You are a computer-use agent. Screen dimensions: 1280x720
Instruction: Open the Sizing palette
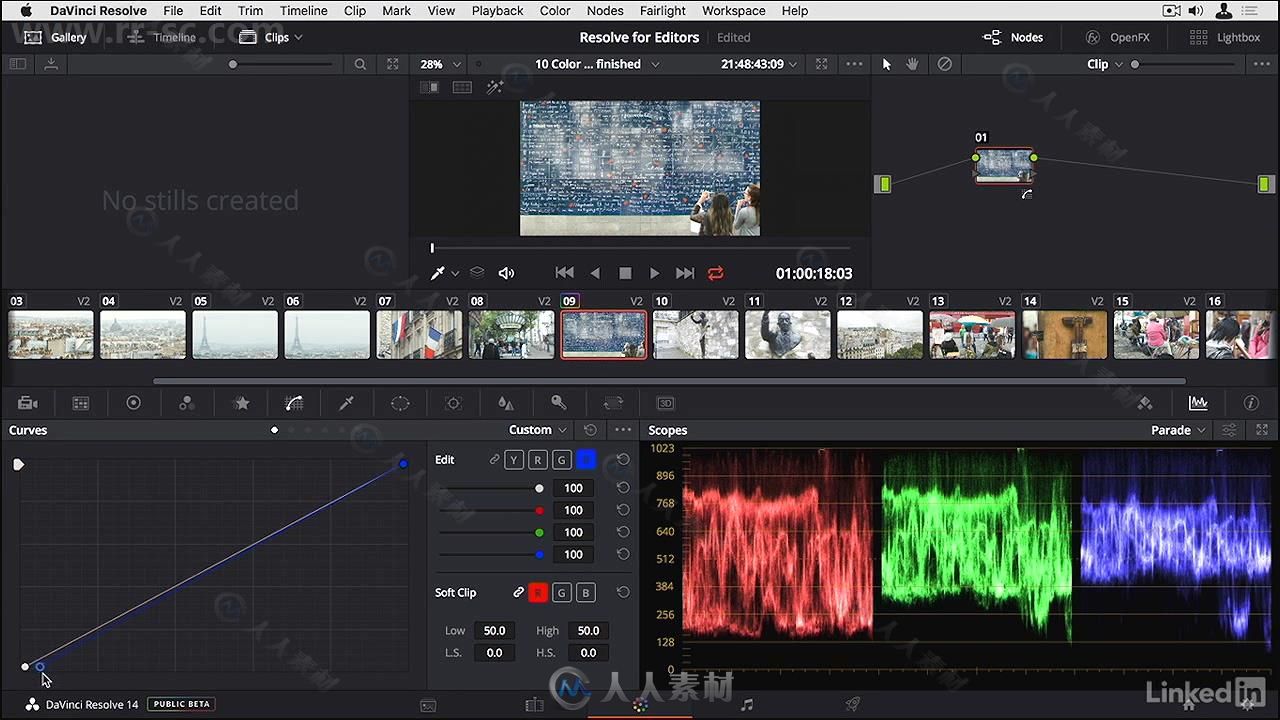click(x=613, y=403)
